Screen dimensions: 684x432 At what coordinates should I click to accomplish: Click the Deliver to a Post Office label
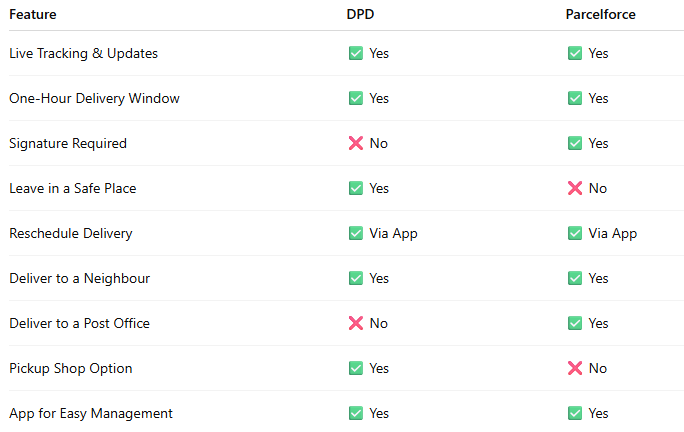point(79,323)
